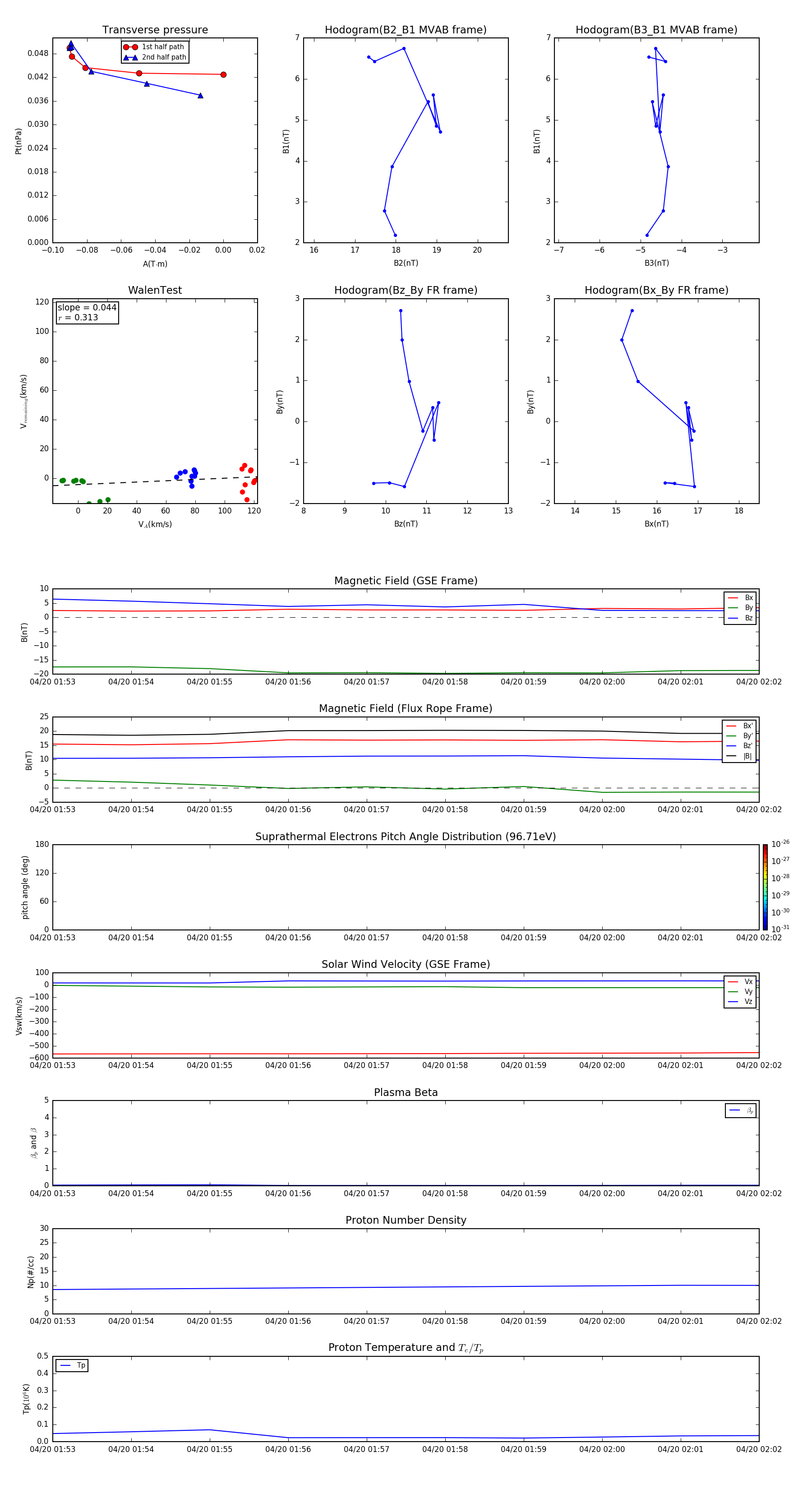Click the Bx(nT) x-axis label

coord(656,524)
